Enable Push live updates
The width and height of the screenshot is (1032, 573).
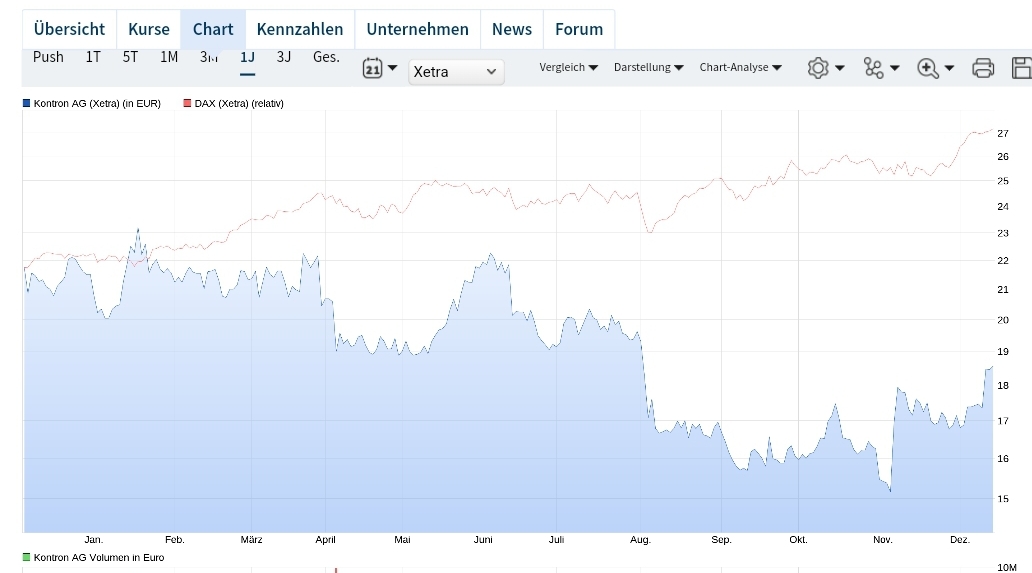pyautogui.click(x=48, y=57)
